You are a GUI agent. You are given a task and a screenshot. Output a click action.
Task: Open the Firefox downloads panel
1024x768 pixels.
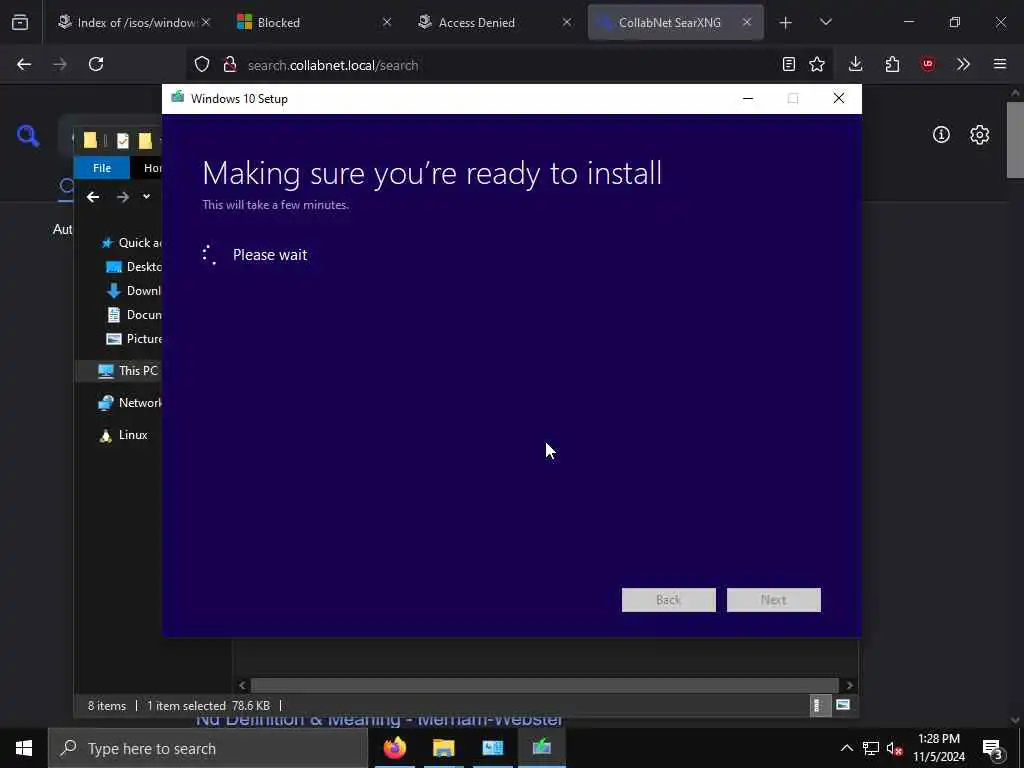click(856, 64)
